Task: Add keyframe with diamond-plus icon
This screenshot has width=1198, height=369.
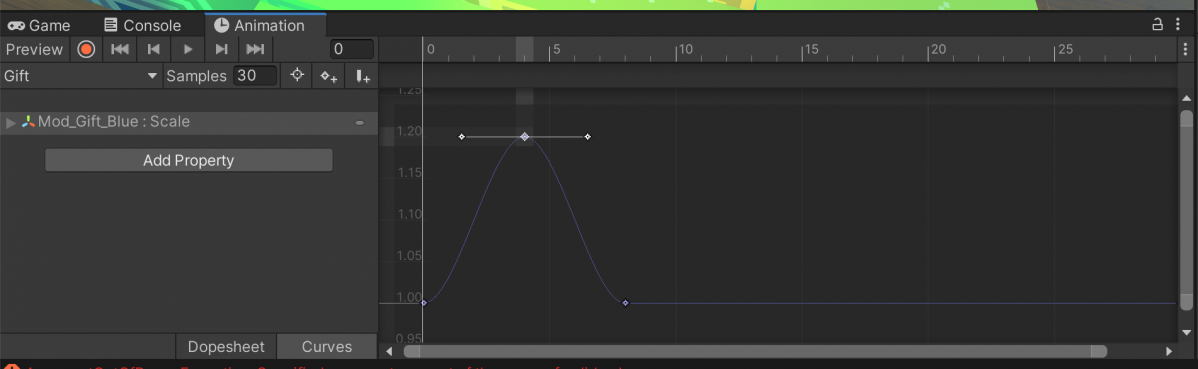Action: click(329, 76)
